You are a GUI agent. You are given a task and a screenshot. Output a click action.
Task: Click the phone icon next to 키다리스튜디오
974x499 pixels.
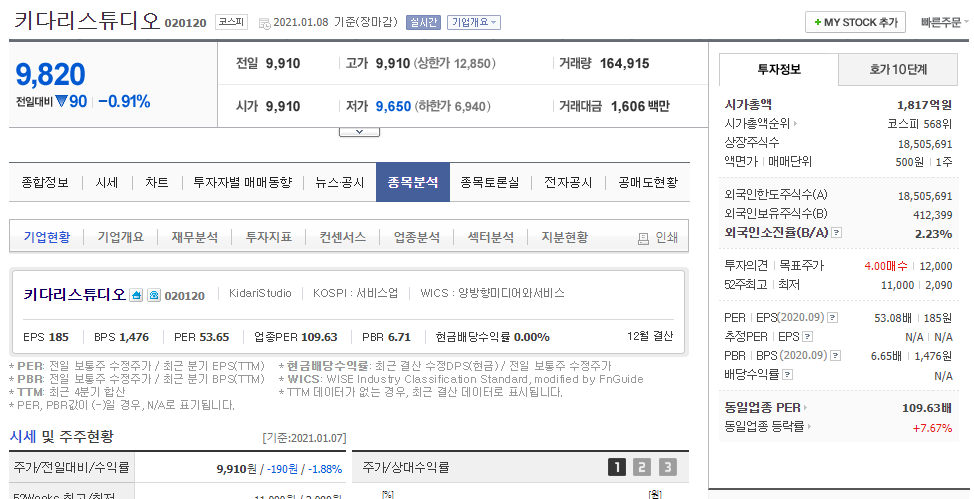pyautogui.click(x=153, y=295)
